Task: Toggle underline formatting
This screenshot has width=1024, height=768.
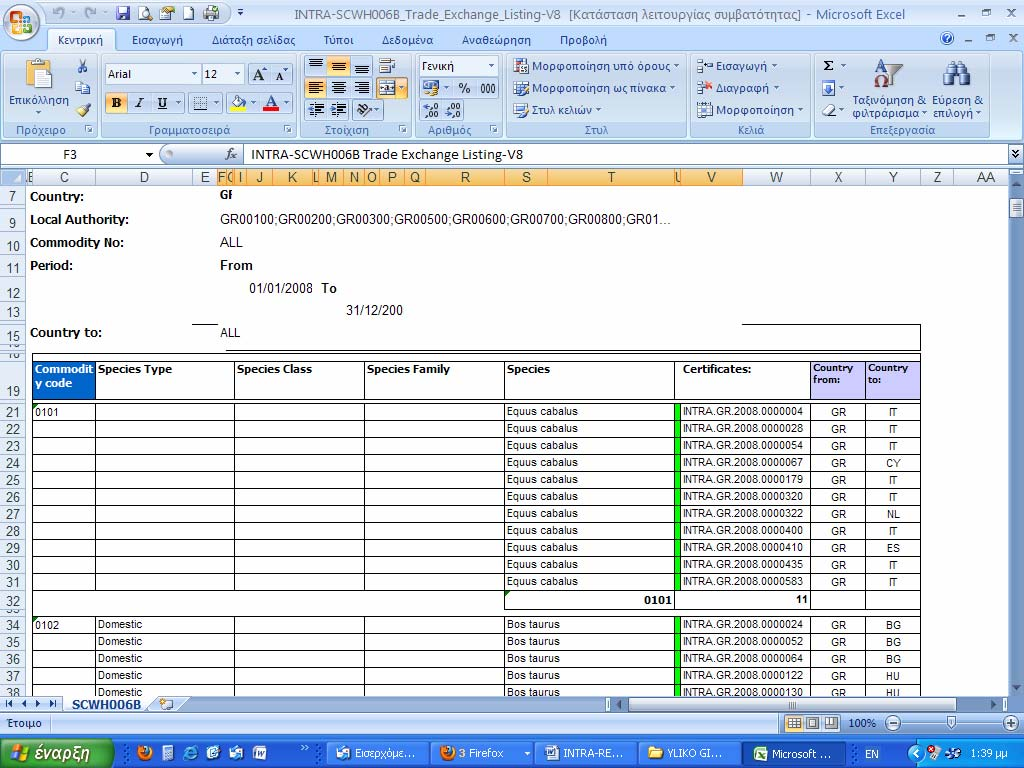Action: [162, 103]
